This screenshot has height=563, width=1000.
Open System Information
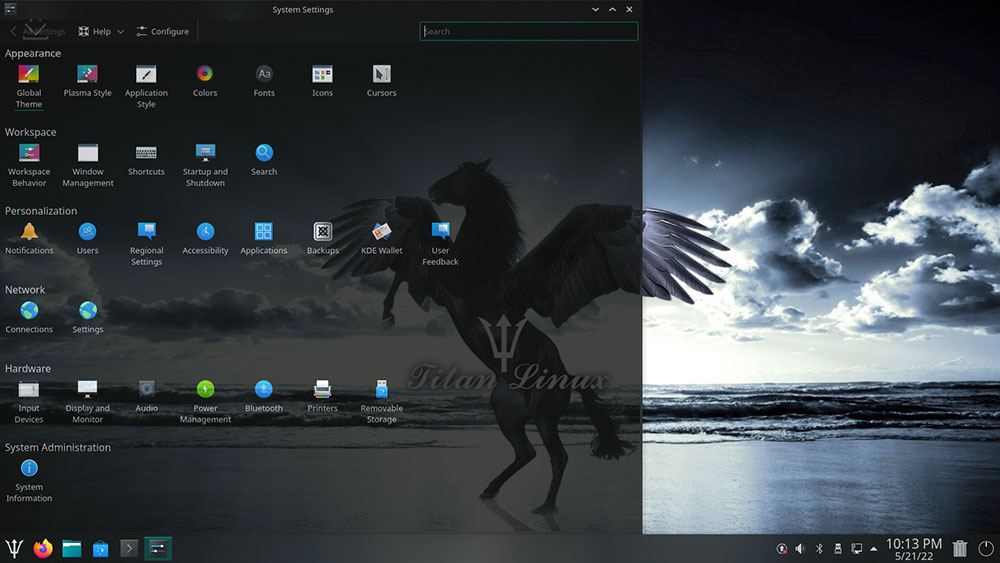pos(29,469)
